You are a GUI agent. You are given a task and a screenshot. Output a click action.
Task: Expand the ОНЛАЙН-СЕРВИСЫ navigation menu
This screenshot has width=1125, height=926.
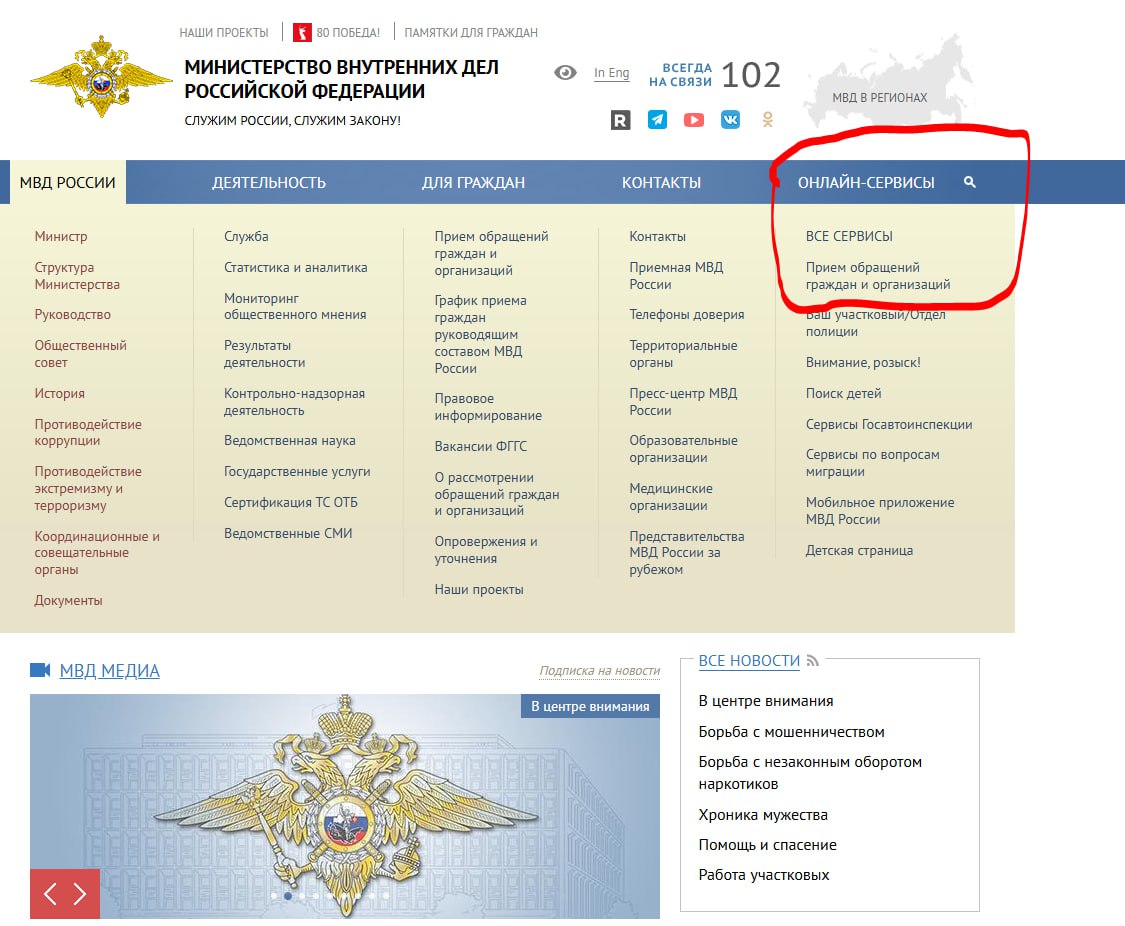866,183
